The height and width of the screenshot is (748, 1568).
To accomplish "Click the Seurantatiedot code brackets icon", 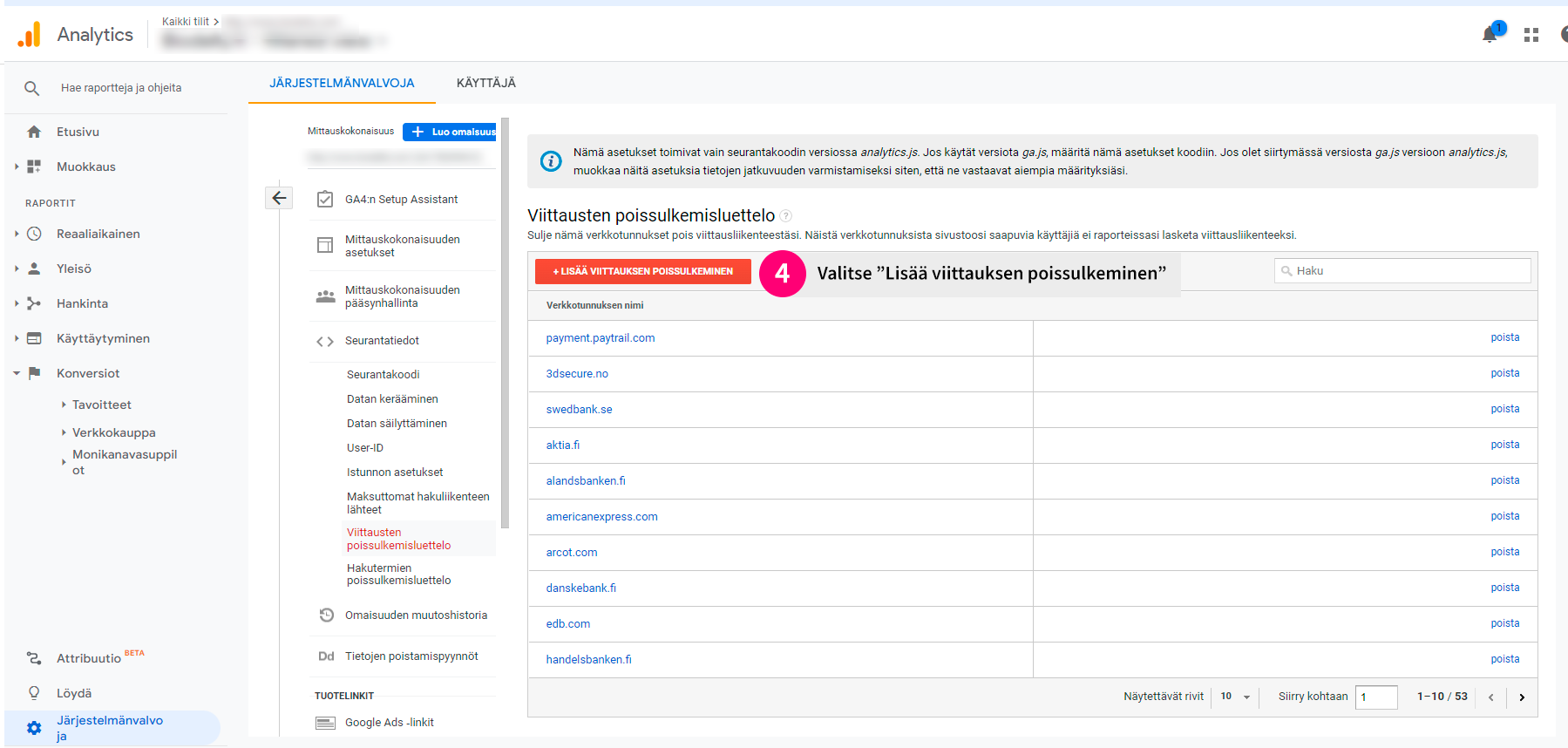I will tap(325, 341).
